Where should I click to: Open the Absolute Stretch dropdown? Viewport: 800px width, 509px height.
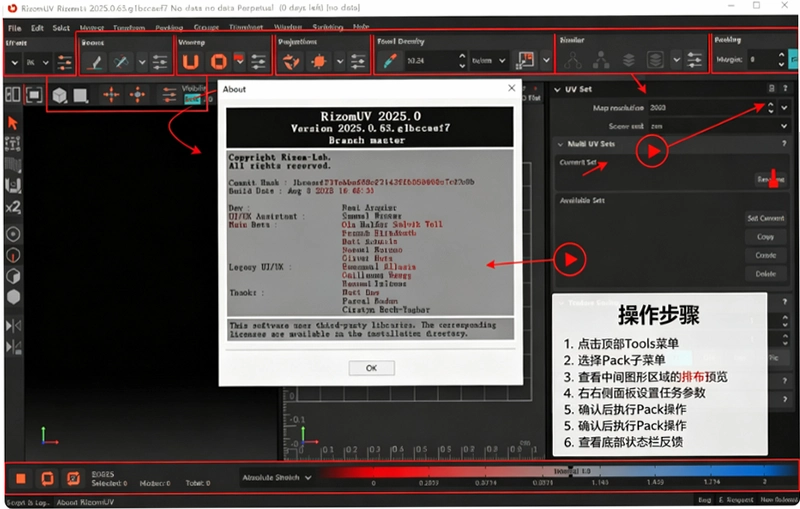277,478
